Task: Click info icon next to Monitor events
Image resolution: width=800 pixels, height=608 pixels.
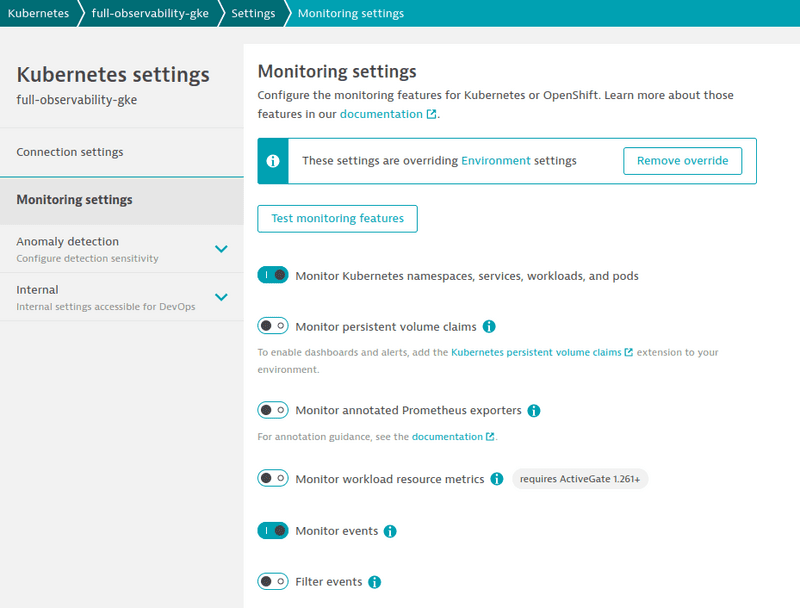Action: 390,531
